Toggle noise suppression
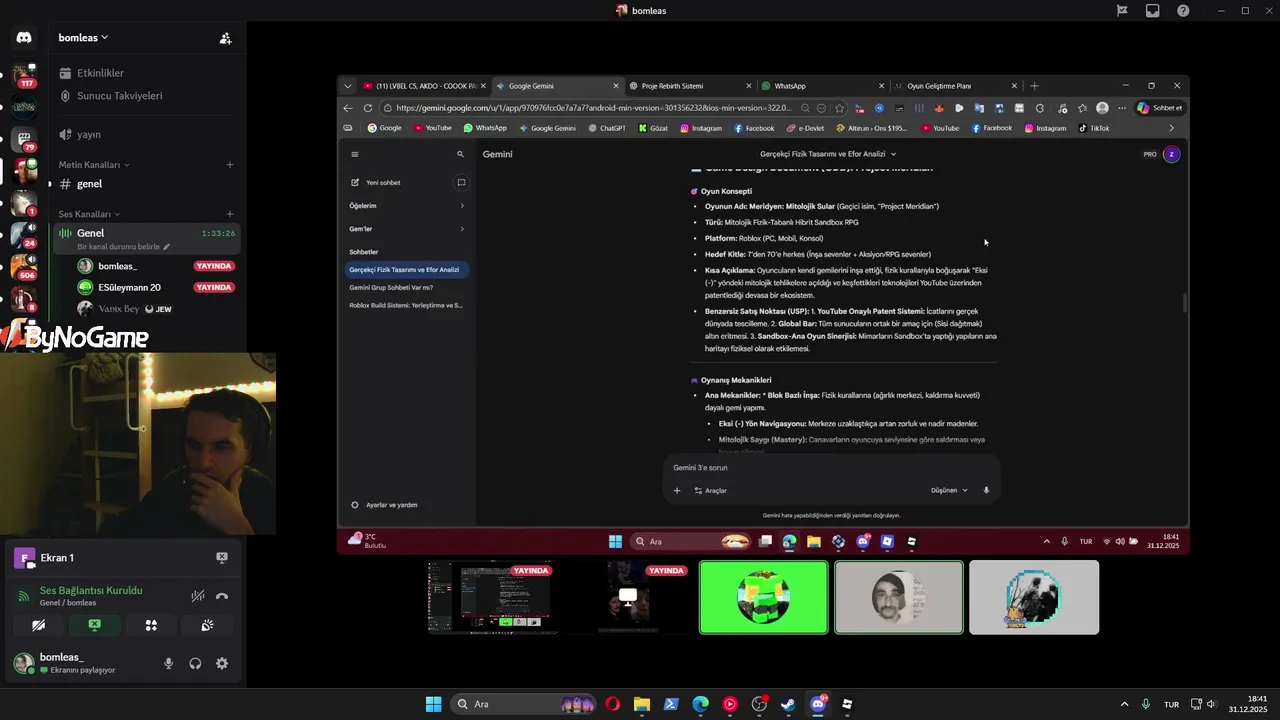The image size is (1280, 720). 198,596
